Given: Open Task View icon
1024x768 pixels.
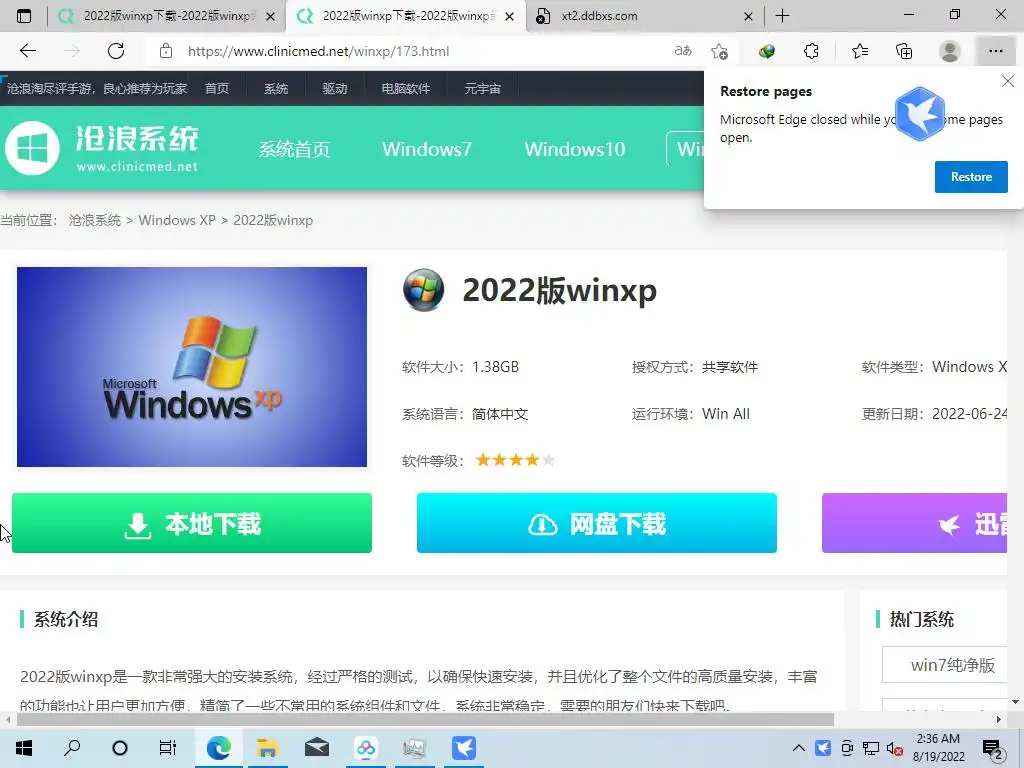Looking at the screenshot, I should point(168,748).
